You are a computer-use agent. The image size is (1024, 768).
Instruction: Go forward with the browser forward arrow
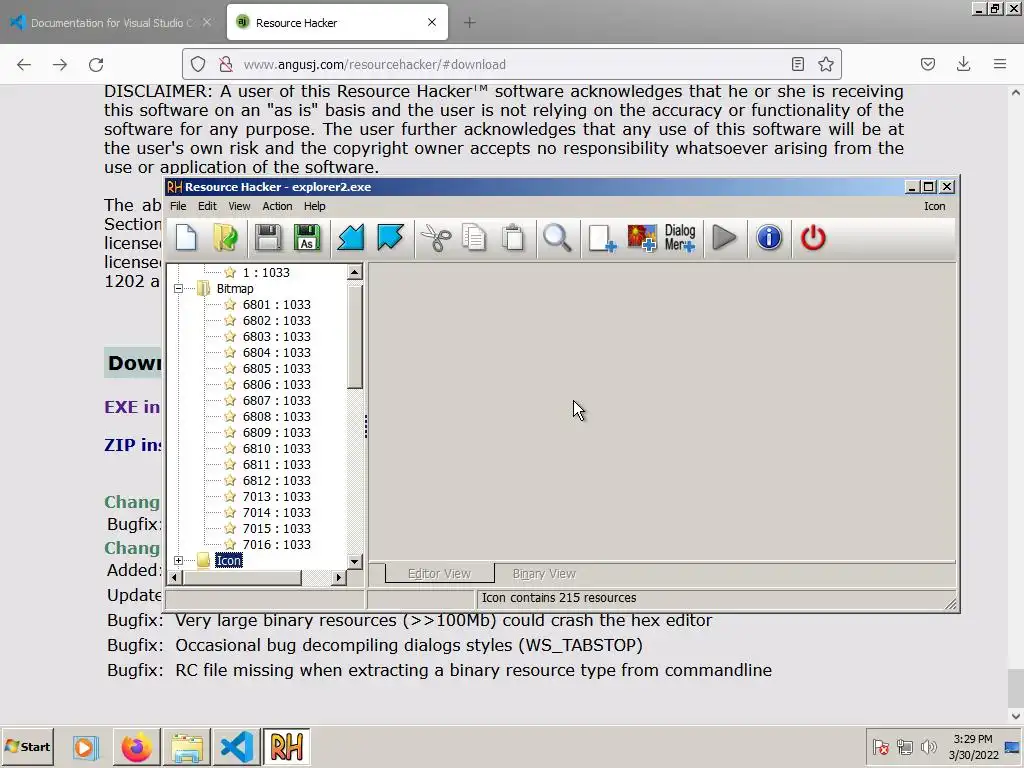click(x=60, y=64)
